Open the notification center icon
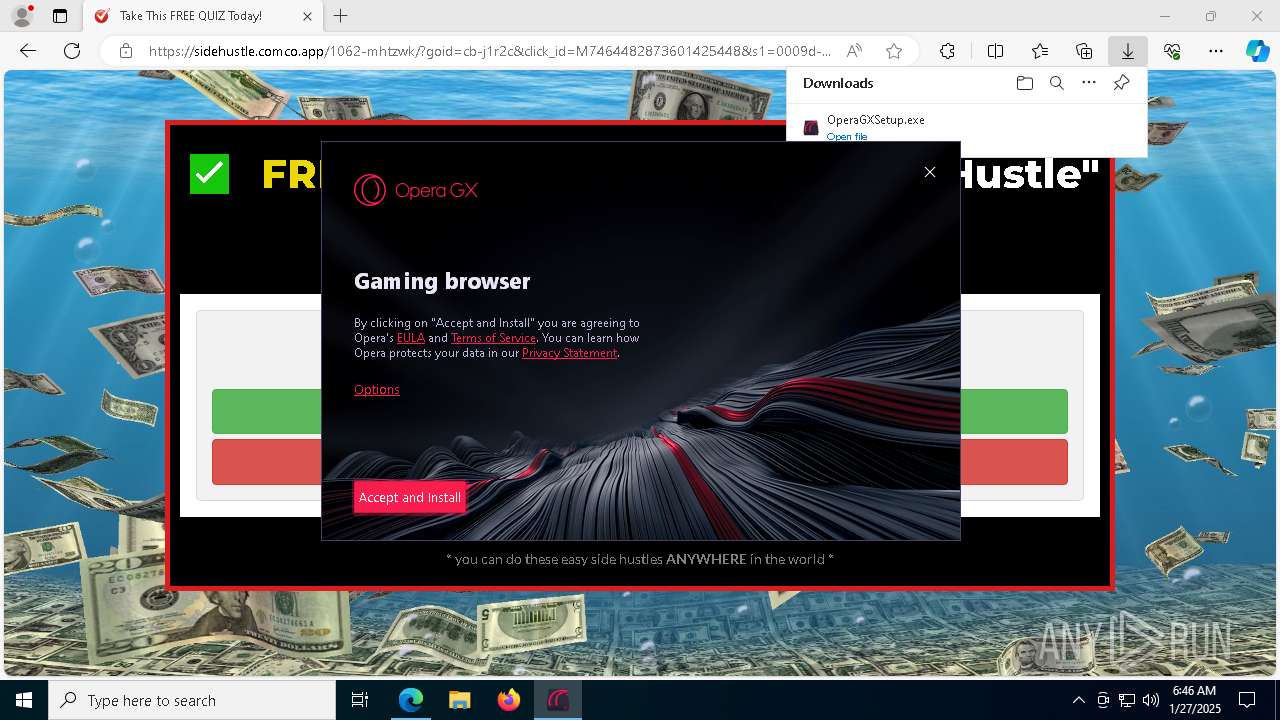Viewport: 1280px width, 720px height. click(x=1248, y=700)
